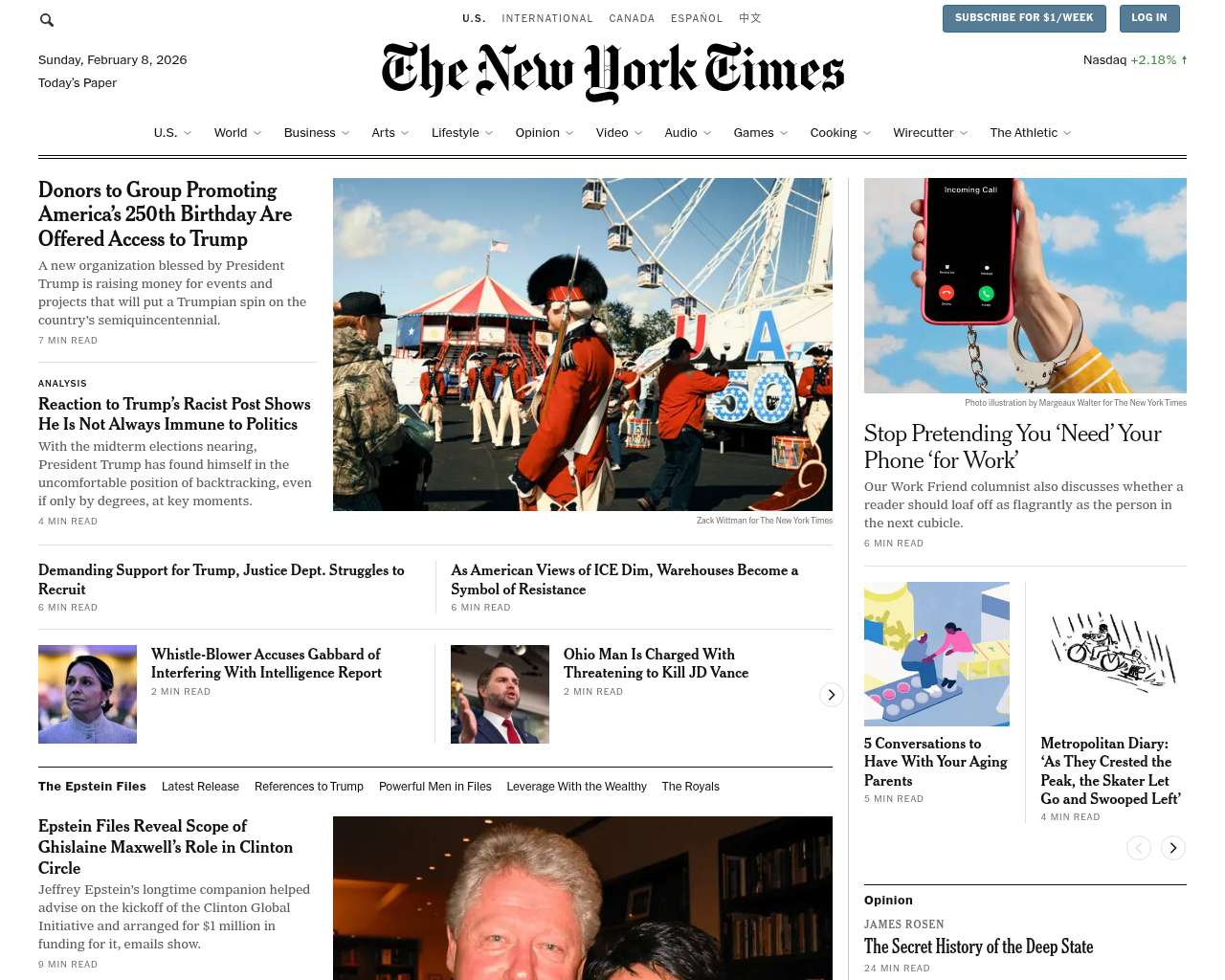Click Subscribe for $1/week button
The width and height of the screenshot is (1225, 980).
coord(1024,18)
